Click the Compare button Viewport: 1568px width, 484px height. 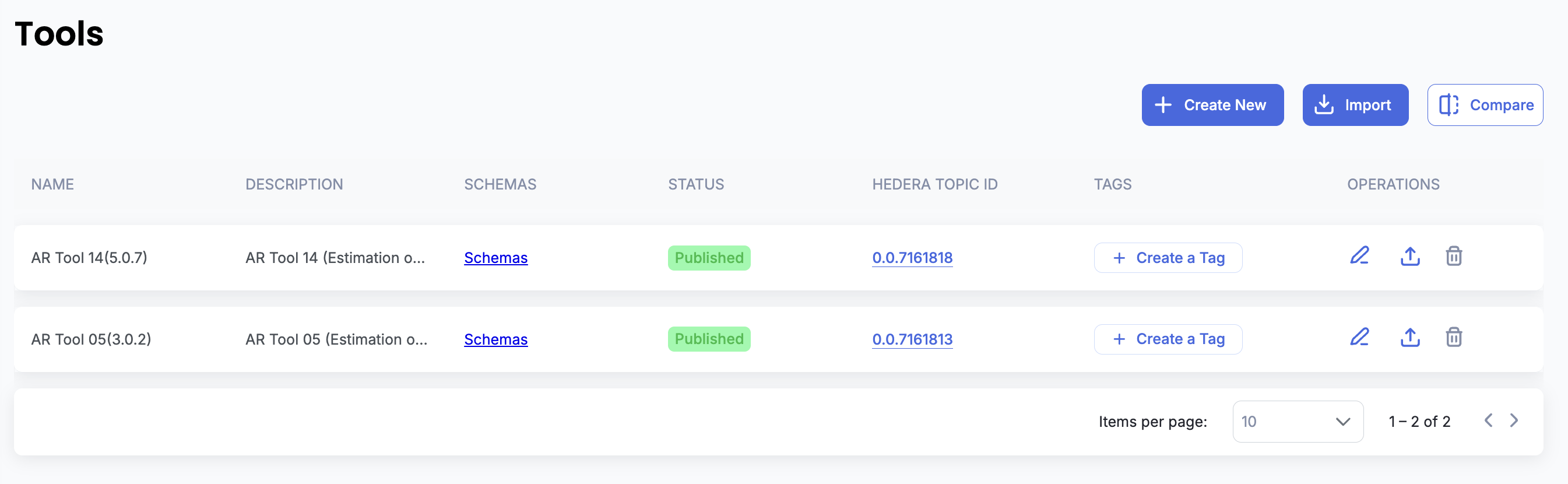[x=1485, y=106]
